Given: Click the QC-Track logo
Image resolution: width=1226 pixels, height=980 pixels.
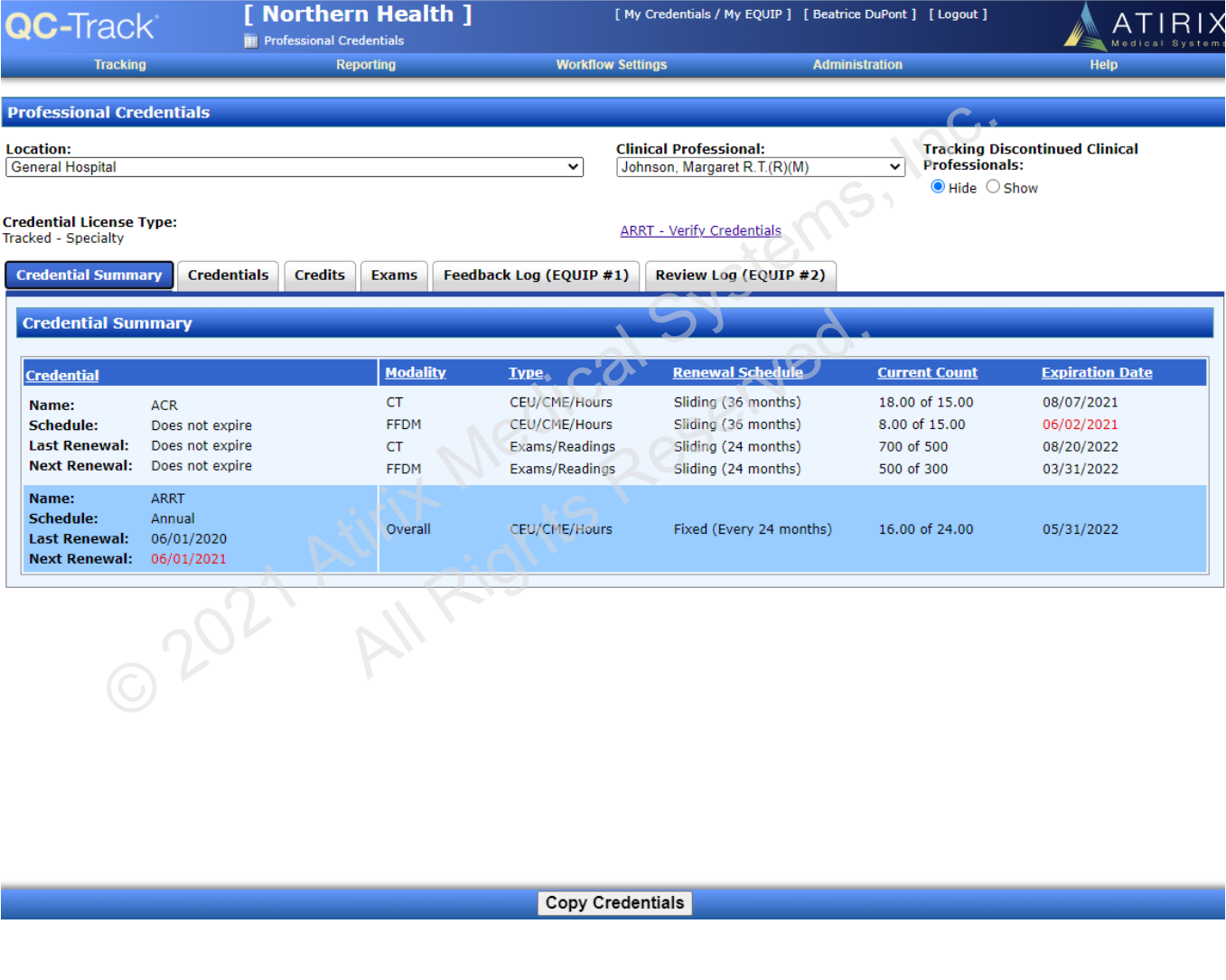Looking at the screenshot, I should click(81, 26).
